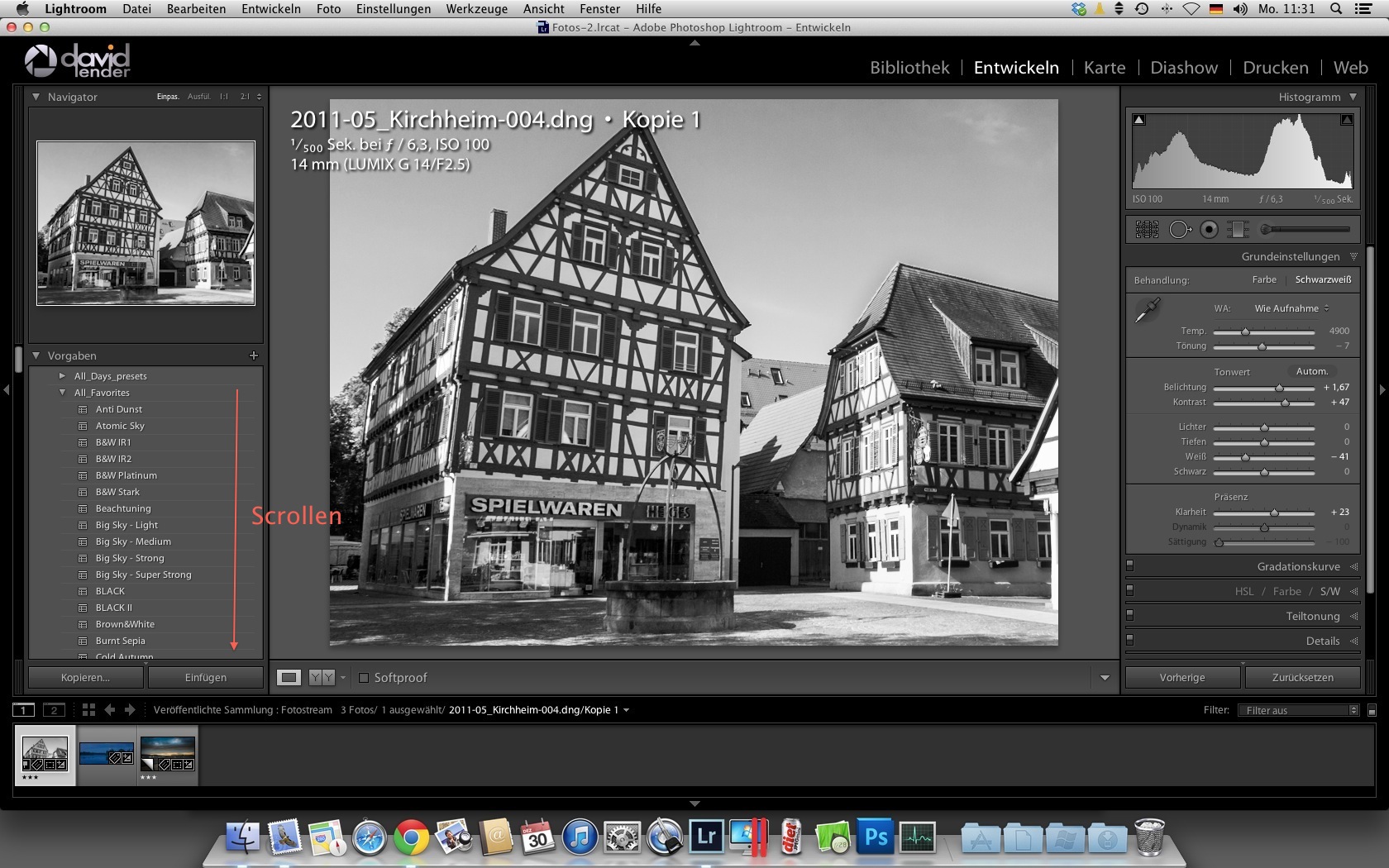Image resolution: width=1389 pixels, height=868 pixels.
Task: Switch to the Bibliothek module
Action: pyautogui.click(x=909, y=68)
